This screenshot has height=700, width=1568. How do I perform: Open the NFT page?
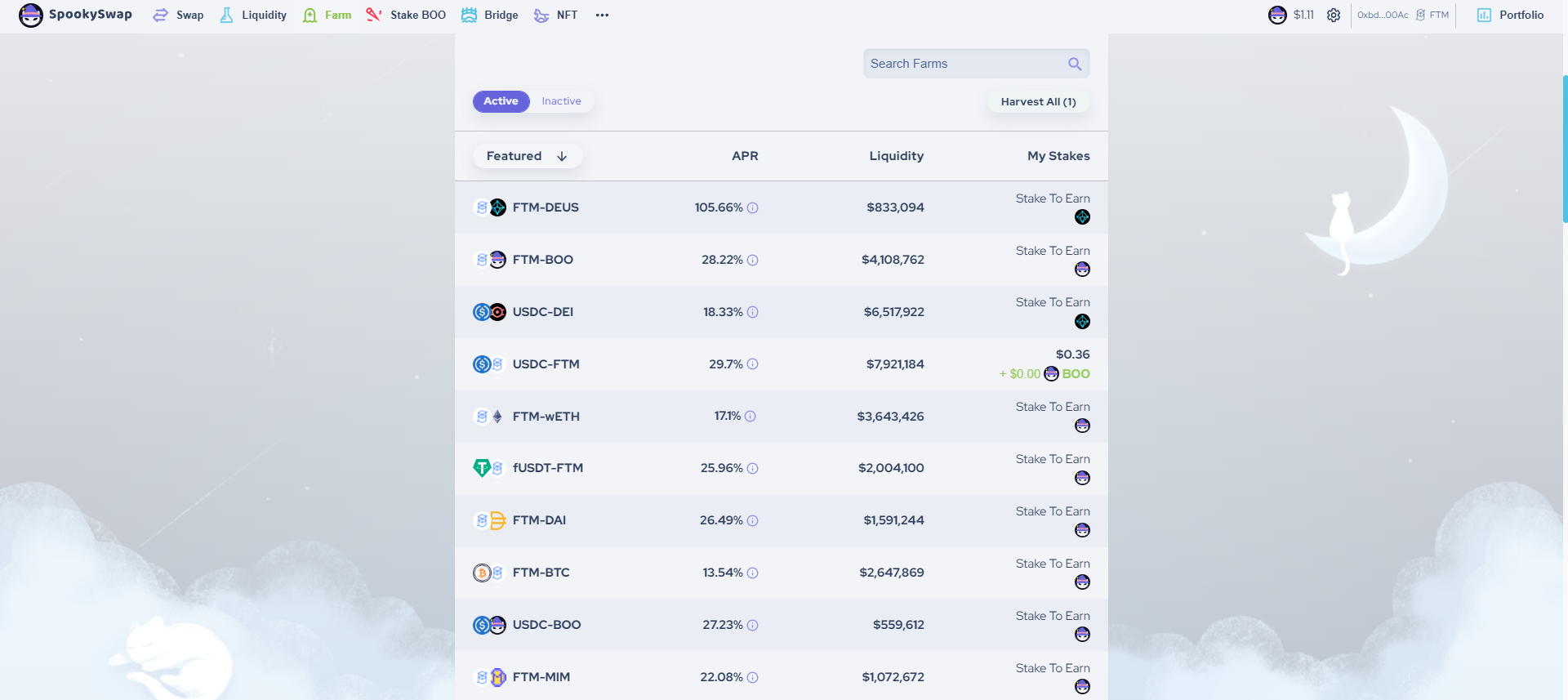tap(555, 15)
